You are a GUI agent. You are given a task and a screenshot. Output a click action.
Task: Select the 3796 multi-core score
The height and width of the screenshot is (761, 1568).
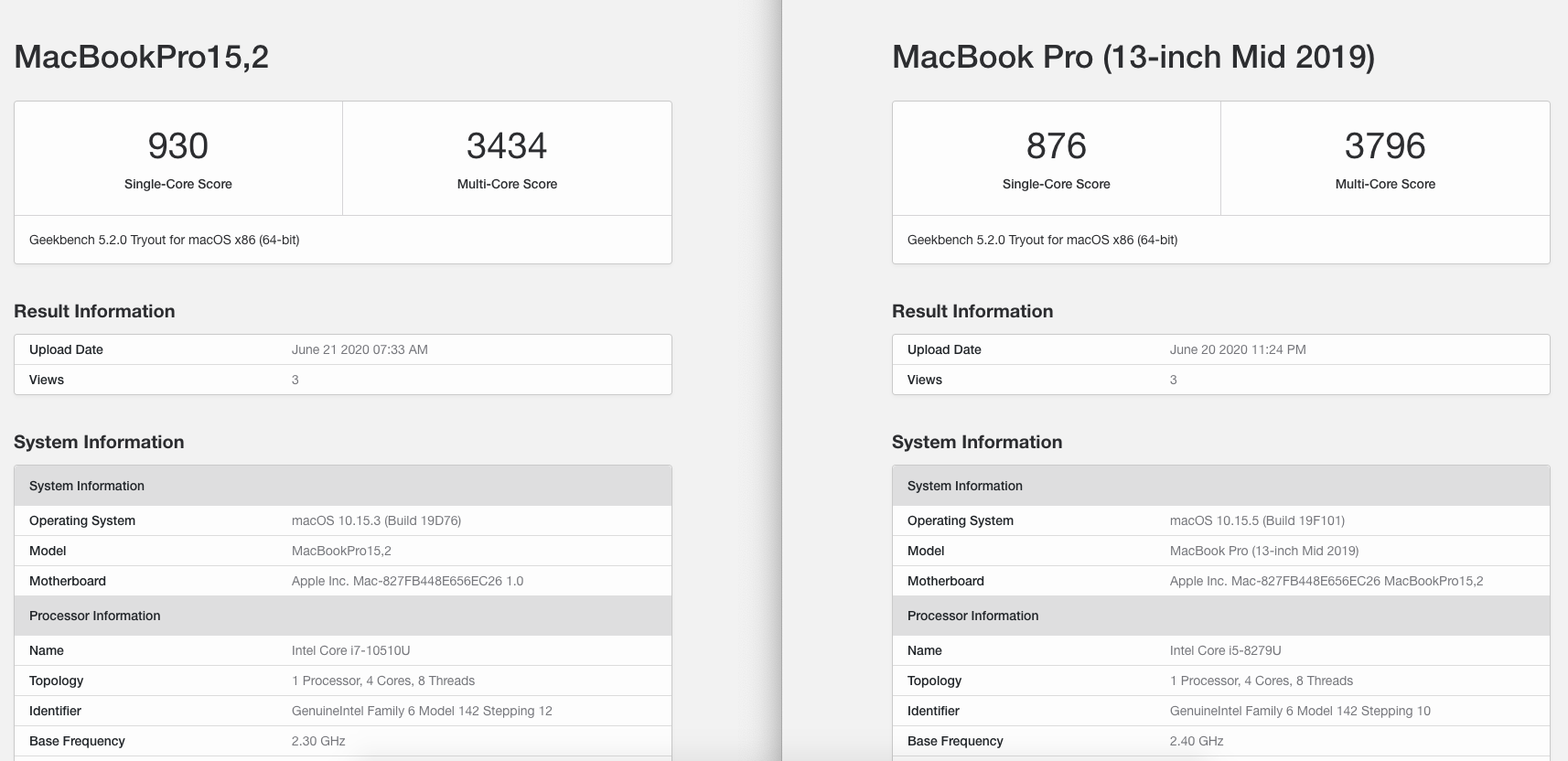1385,145
